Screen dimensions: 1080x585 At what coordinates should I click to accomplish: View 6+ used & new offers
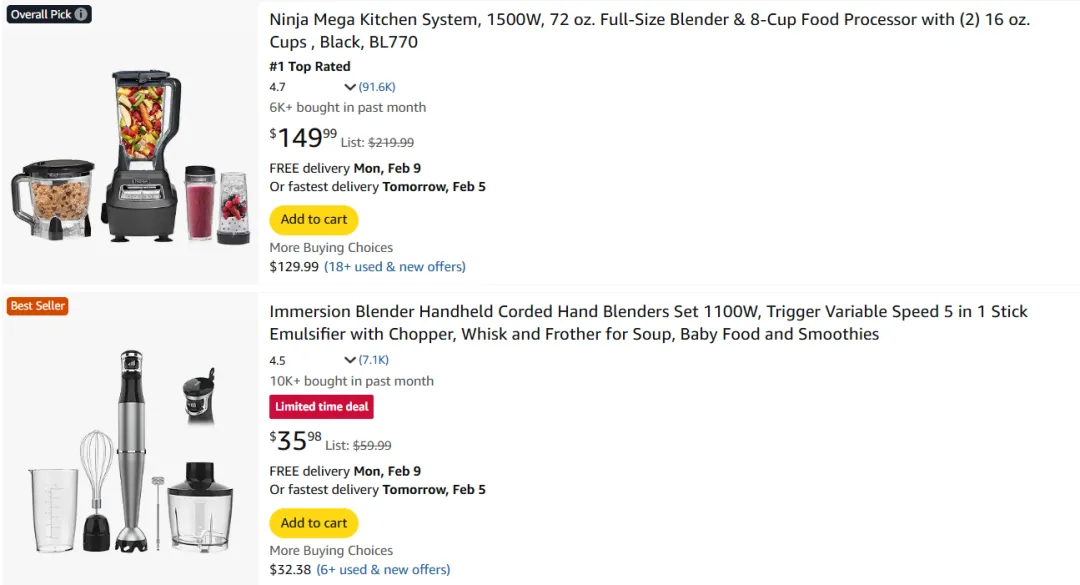383,570
